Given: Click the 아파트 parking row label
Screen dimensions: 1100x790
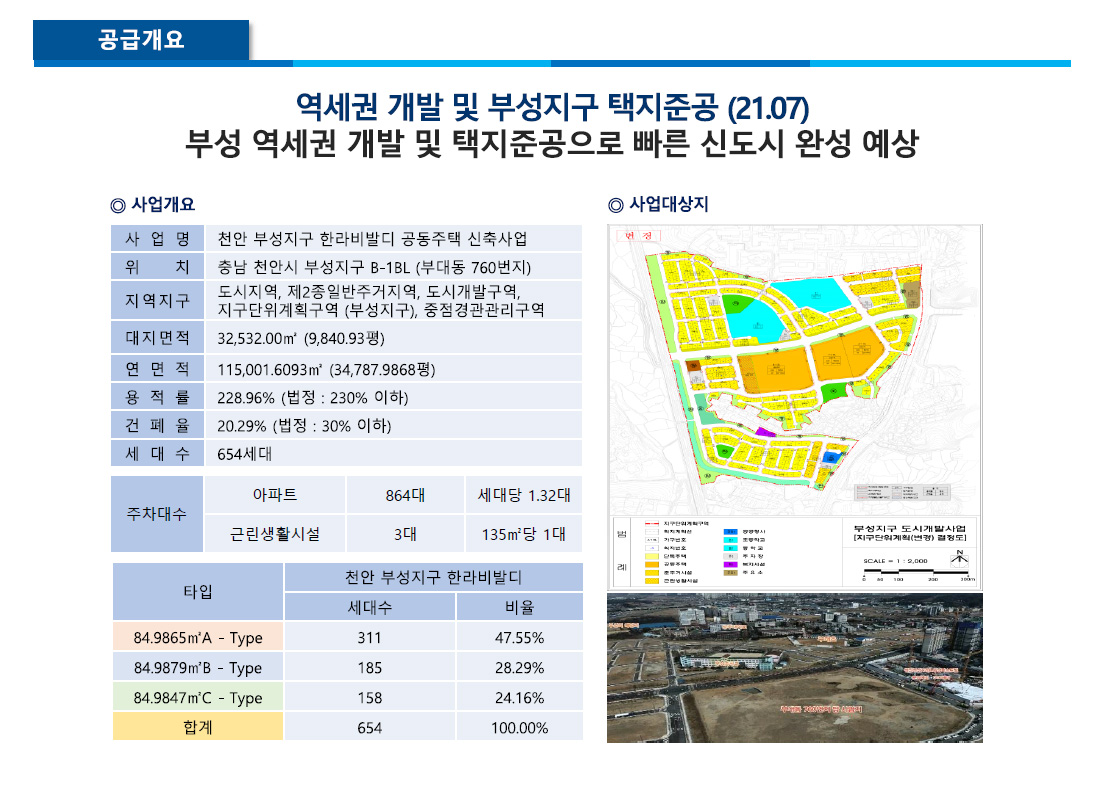Looking at the screenshot, I should click(x=275, y=495).
